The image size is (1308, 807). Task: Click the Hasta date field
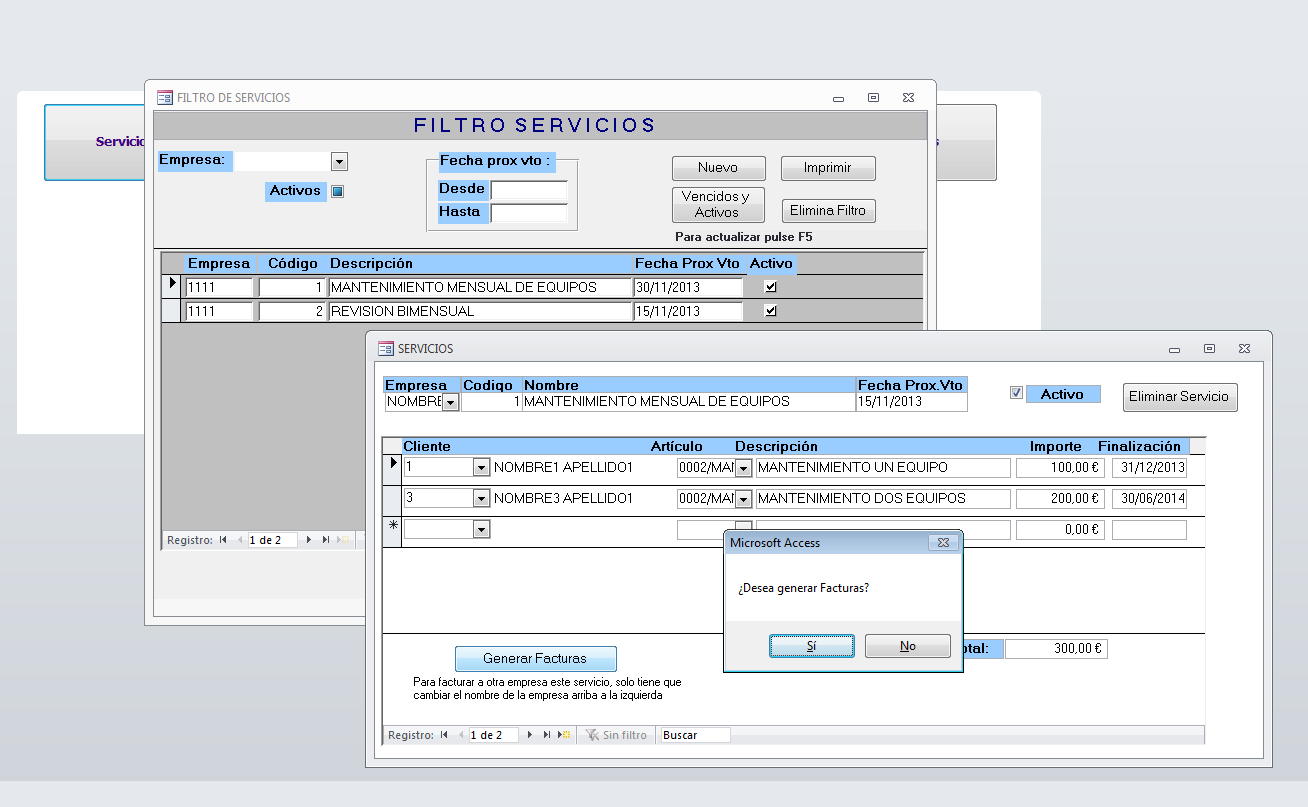529,212
